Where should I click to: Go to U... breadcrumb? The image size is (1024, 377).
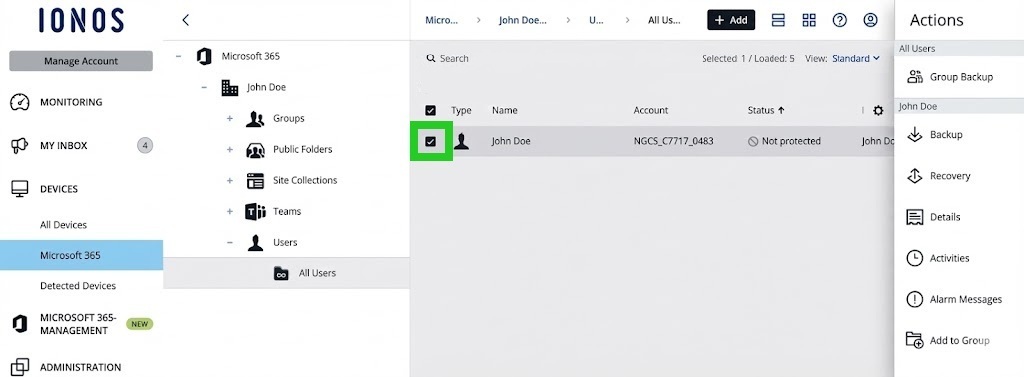pyautogui.click(x=596, y=20)
